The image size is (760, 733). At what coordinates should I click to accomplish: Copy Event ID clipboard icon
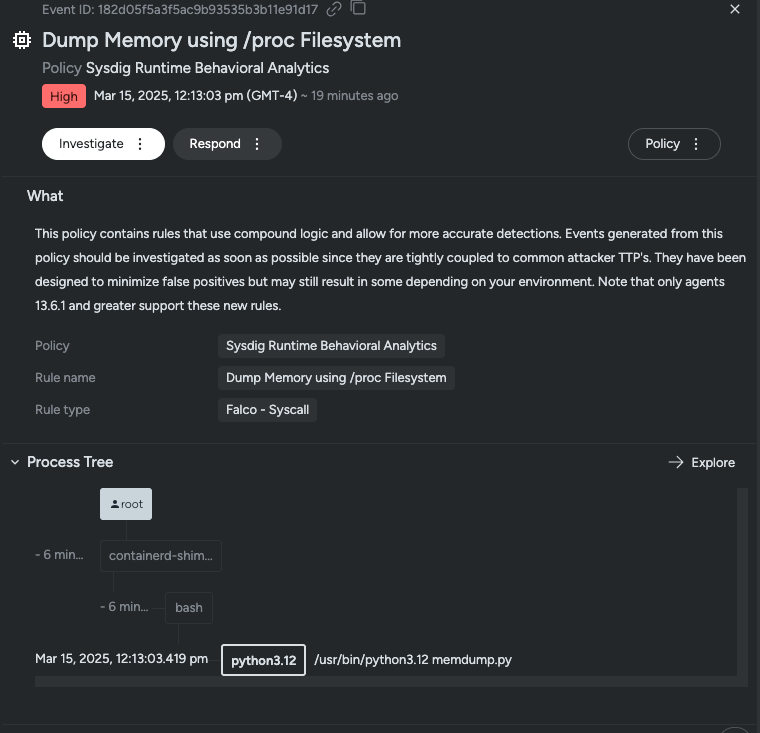click(x=358, y=8)
